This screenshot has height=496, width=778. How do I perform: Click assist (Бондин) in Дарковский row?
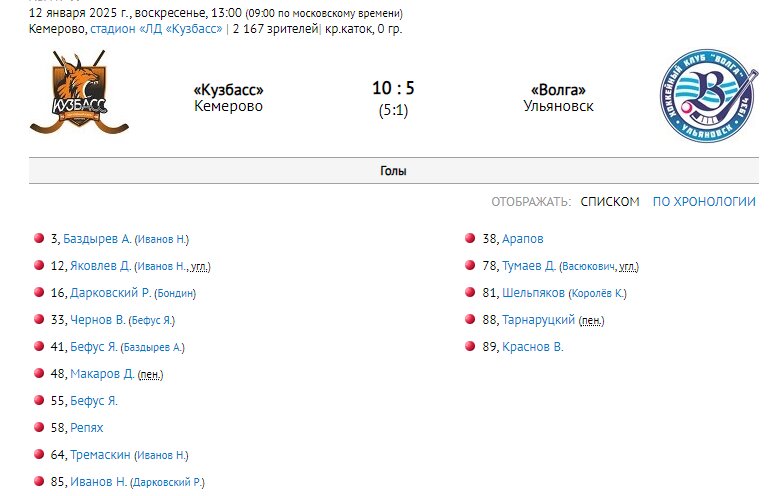pos(175,294)
